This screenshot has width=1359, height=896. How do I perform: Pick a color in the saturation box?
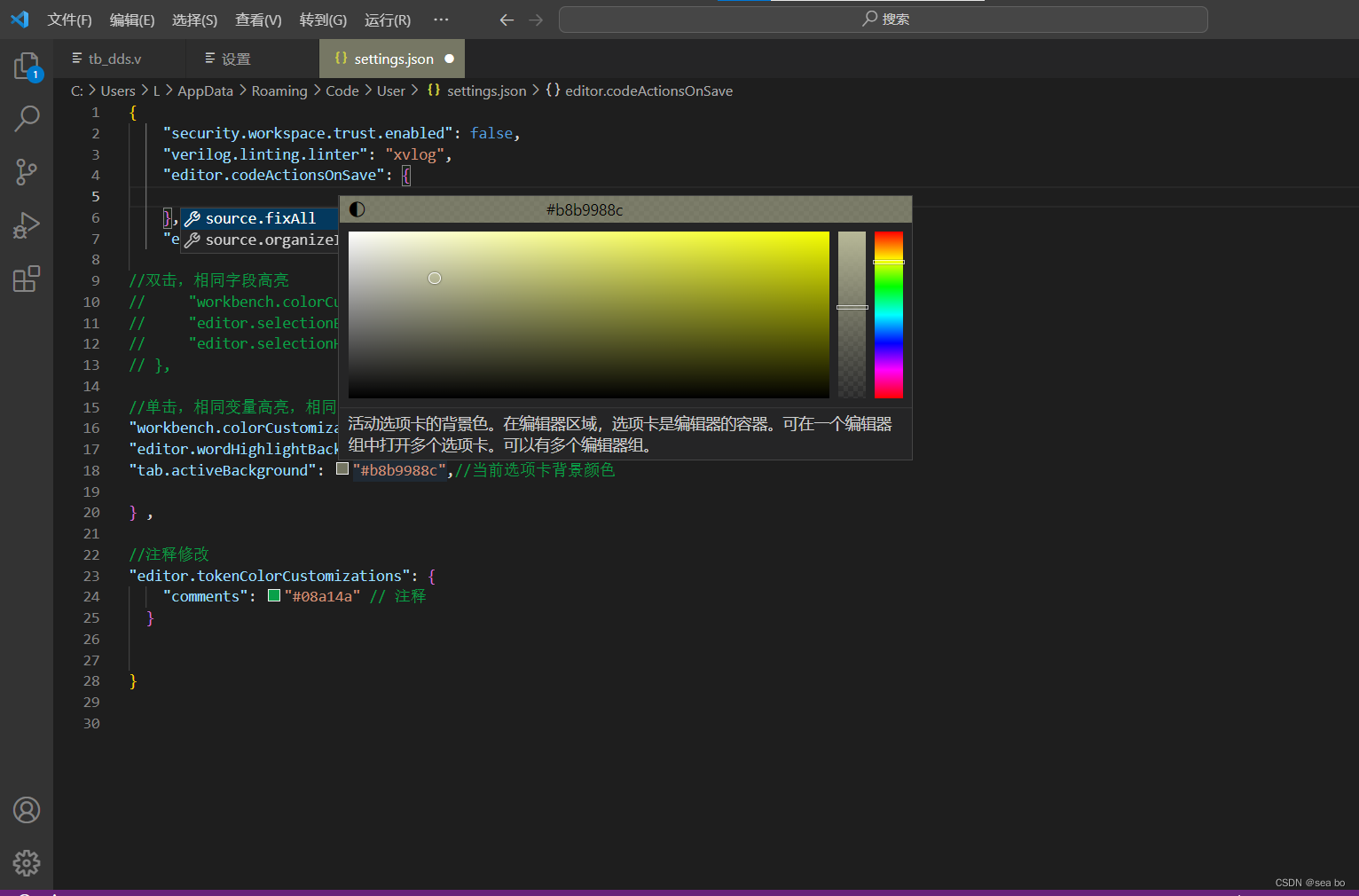pos(589,315)
